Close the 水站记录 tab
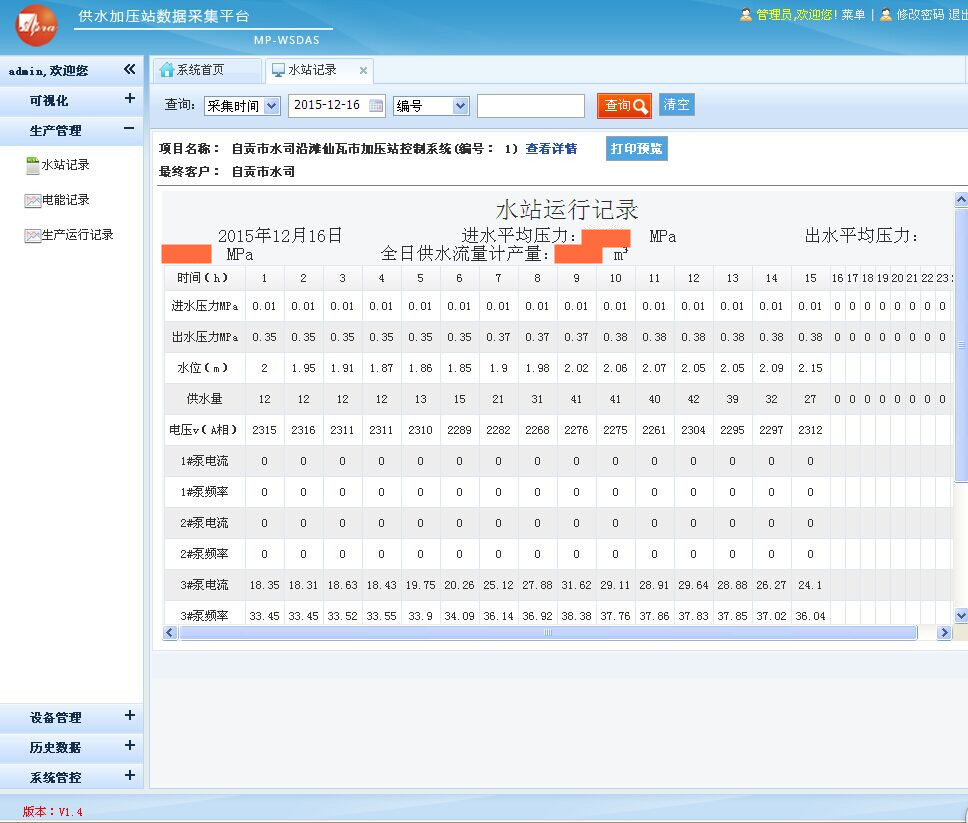The height and width of the screenshot is (823, 968). click(363, 71)
